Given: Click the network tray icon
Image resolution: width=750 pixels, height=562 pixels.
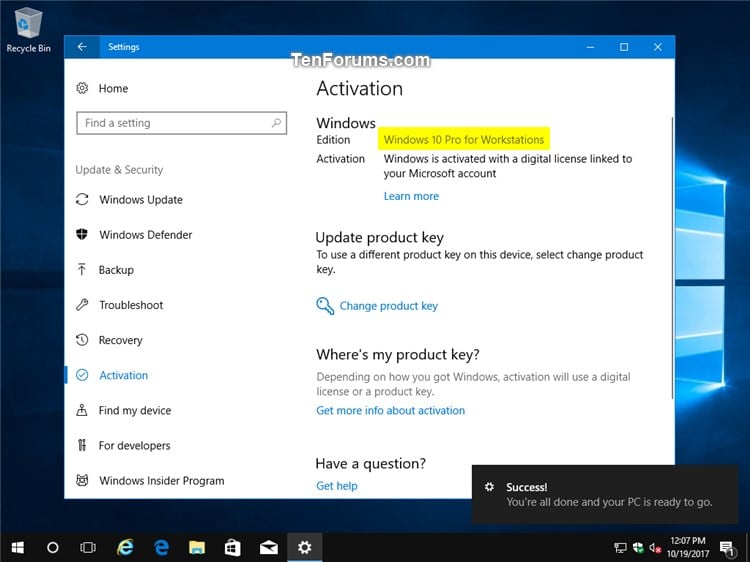Looking at the screenshot, I should click(620, 548).
